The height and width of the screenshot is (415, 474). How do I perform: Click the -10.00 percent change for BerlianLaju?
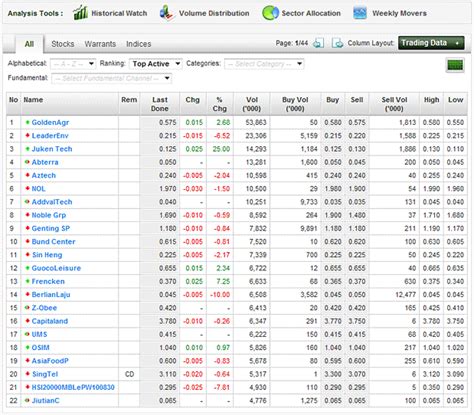coord(220,295)
